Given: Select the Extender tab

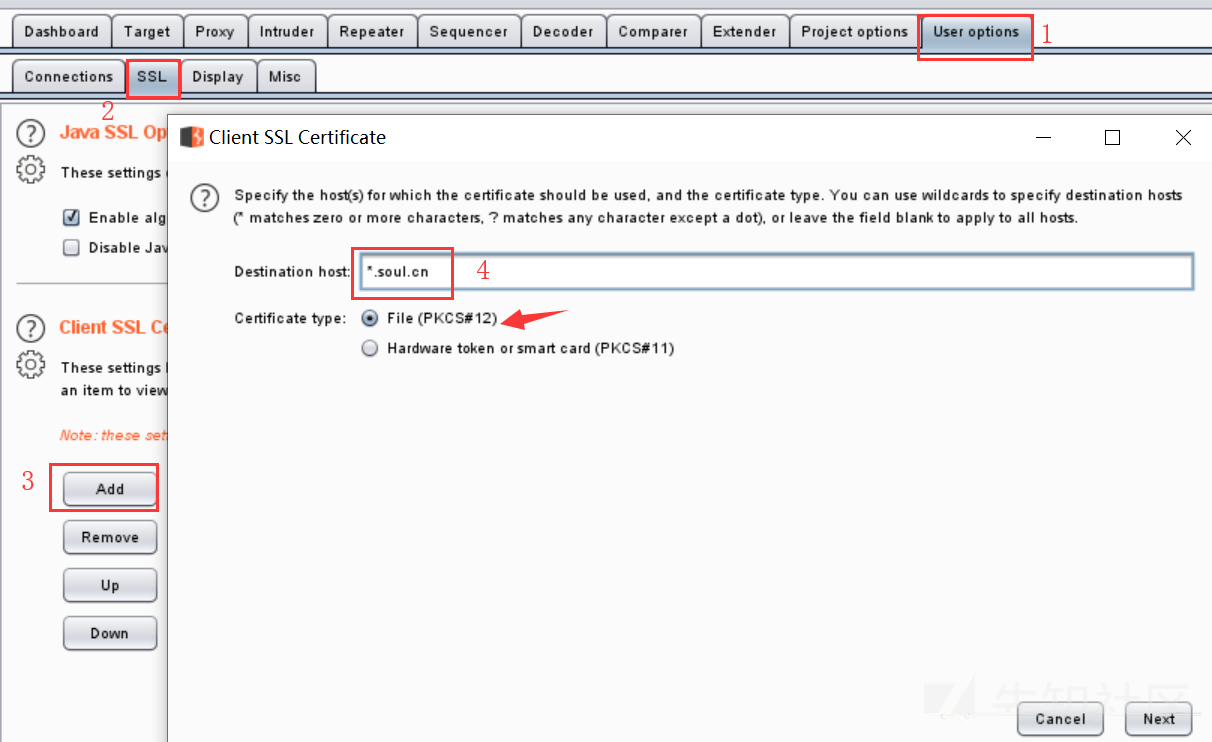Looking at the screenshot, I should [744, 31].
